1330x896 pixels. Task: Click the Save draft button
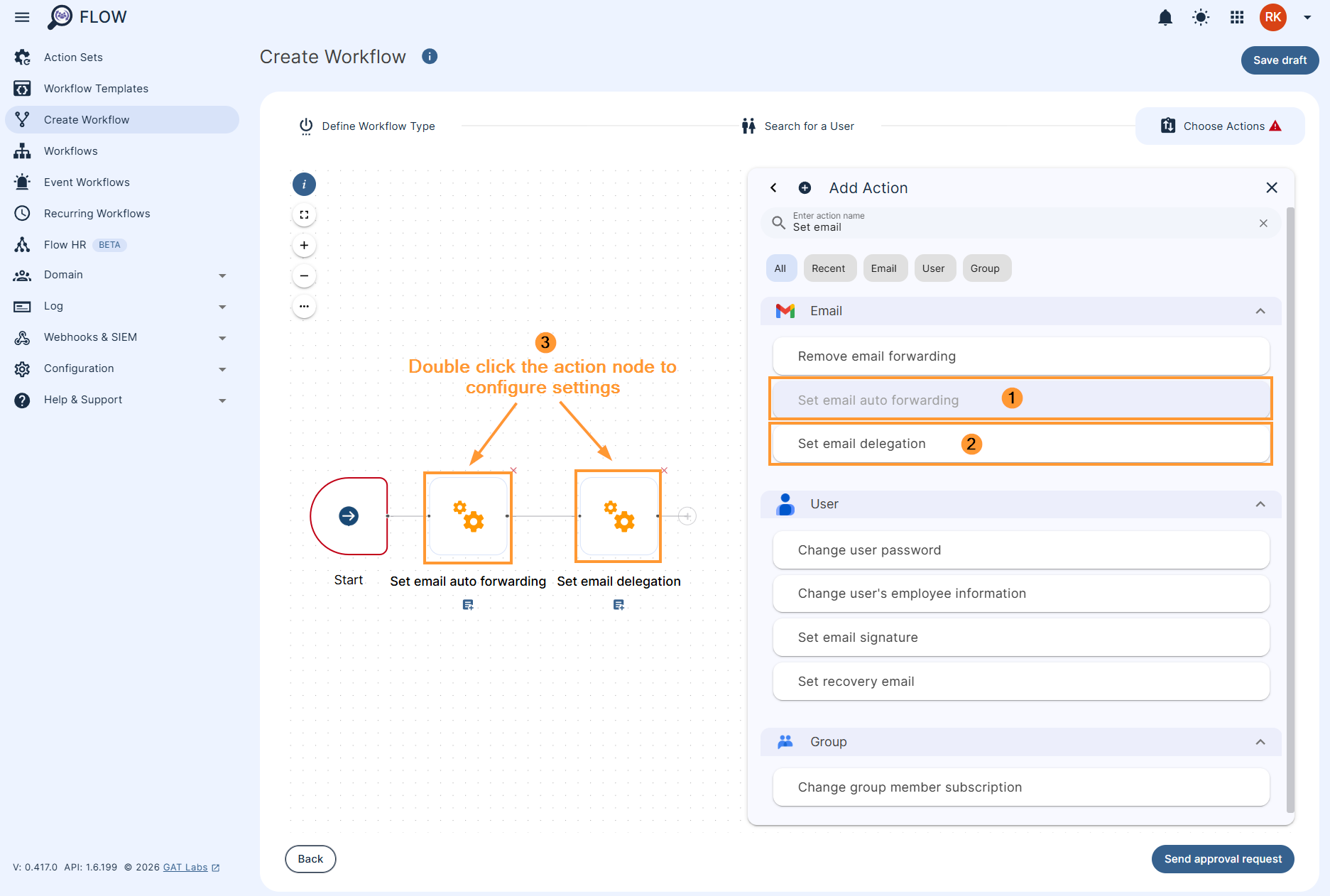[x=1279, y=60]
